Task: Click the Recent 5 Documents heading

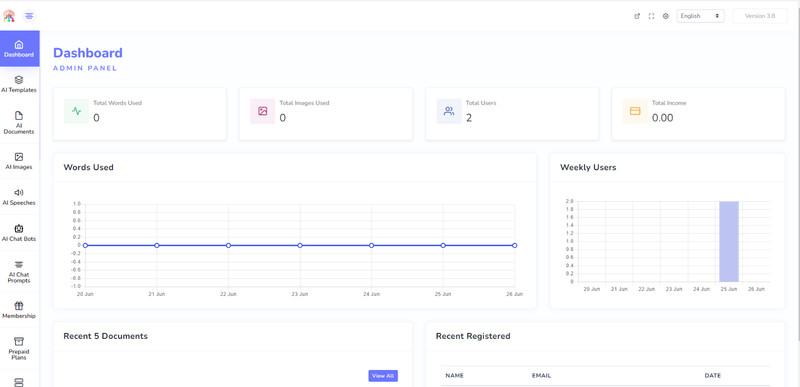Action: point(105,336)
